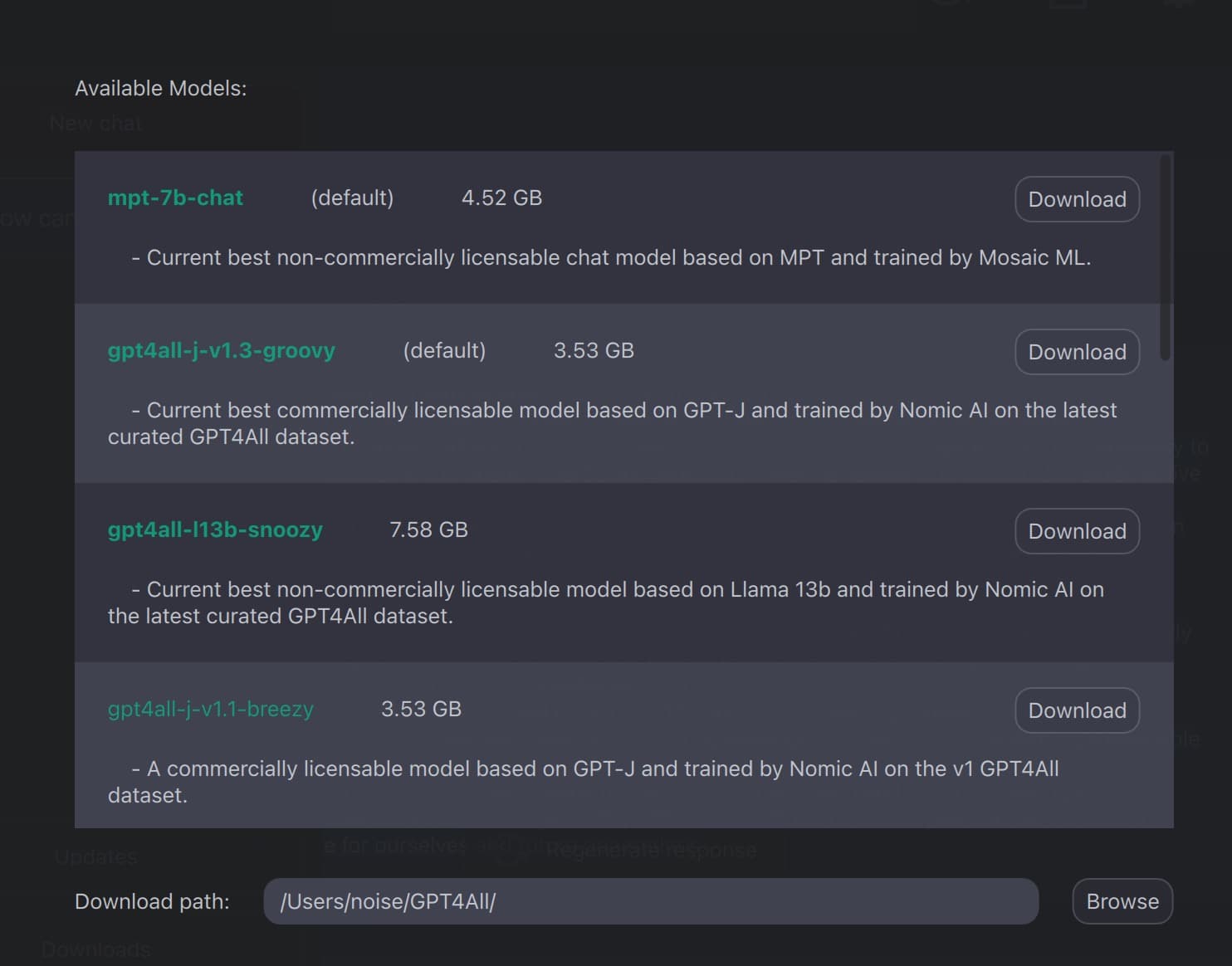Download the gpt4all-l13b-snoozy model
This screenshot has height=966, width=1232.
1077,531
